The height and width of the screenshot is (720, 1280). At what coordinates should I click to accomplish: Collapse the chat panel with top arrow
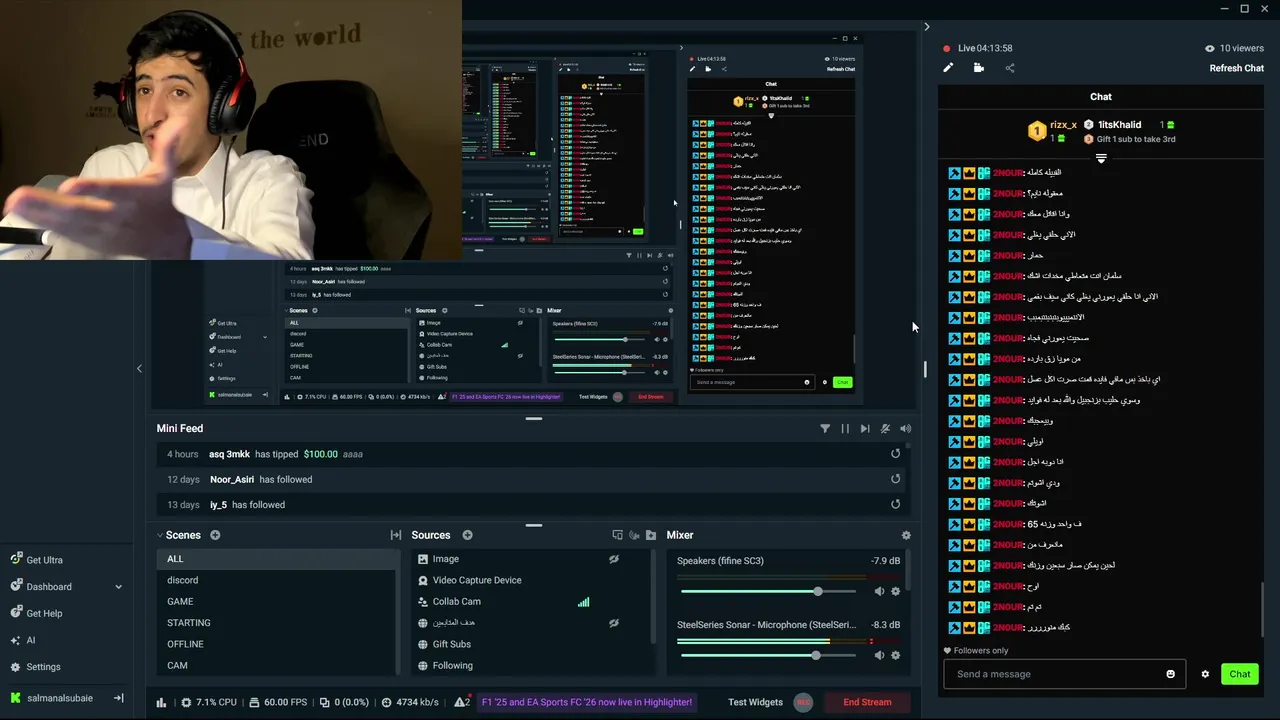(926, 27)
